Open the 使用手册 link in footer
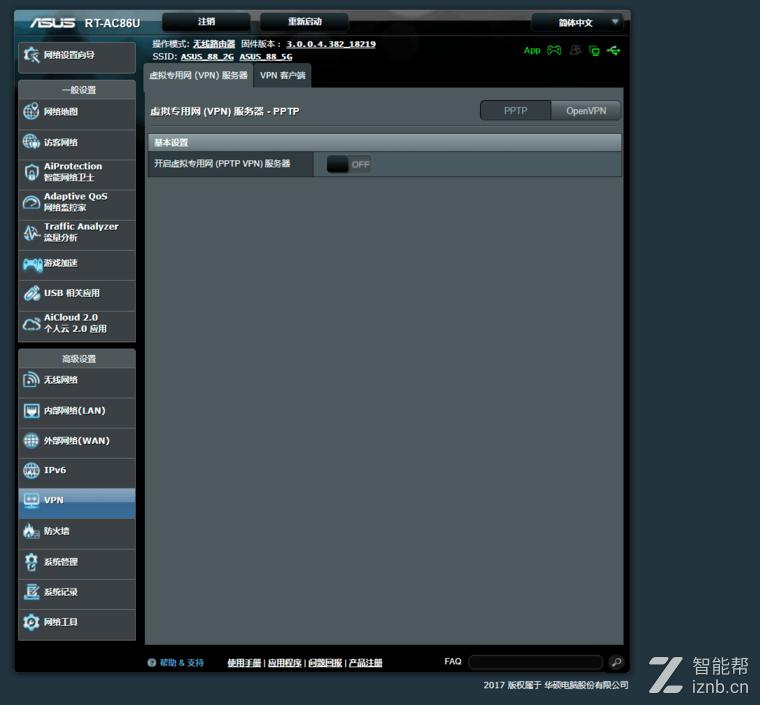The height and width of the screenshot is (705, 760). [244, 663]
